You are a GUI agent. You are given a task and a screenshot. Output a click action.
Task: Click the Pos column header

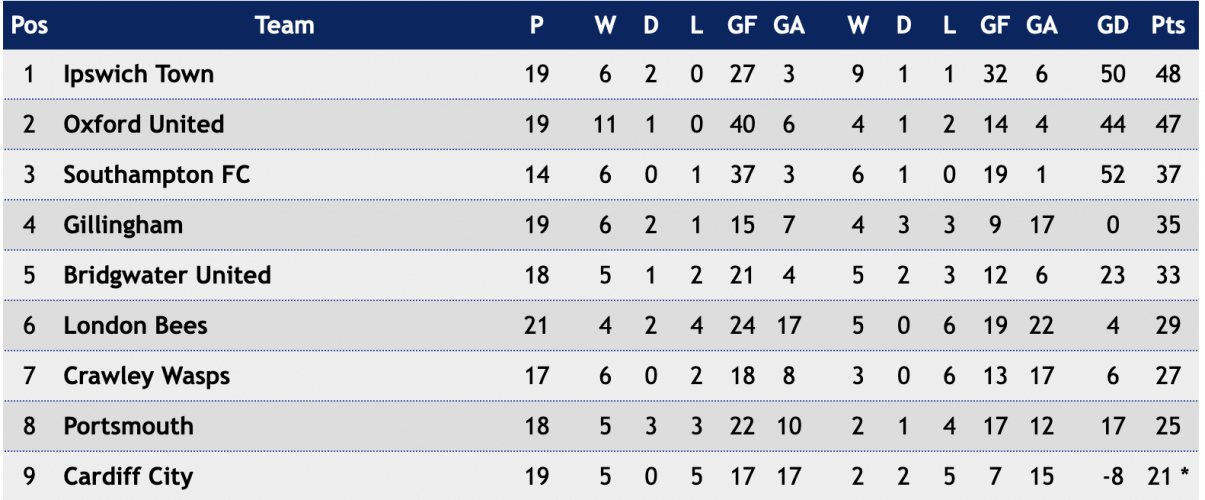tap(29, 25)
